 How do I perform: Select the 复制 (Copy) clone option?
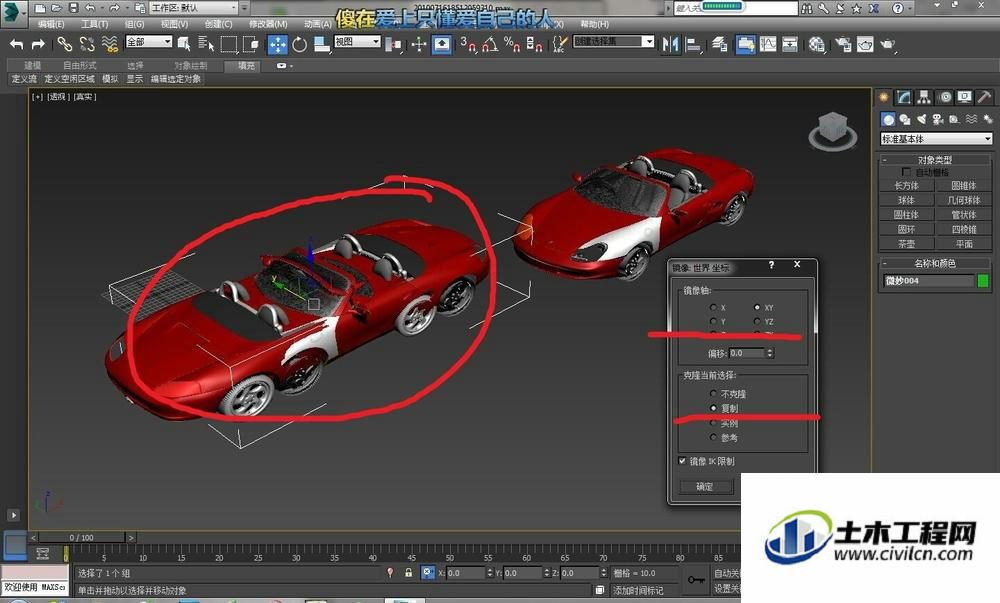pos(713,408)
